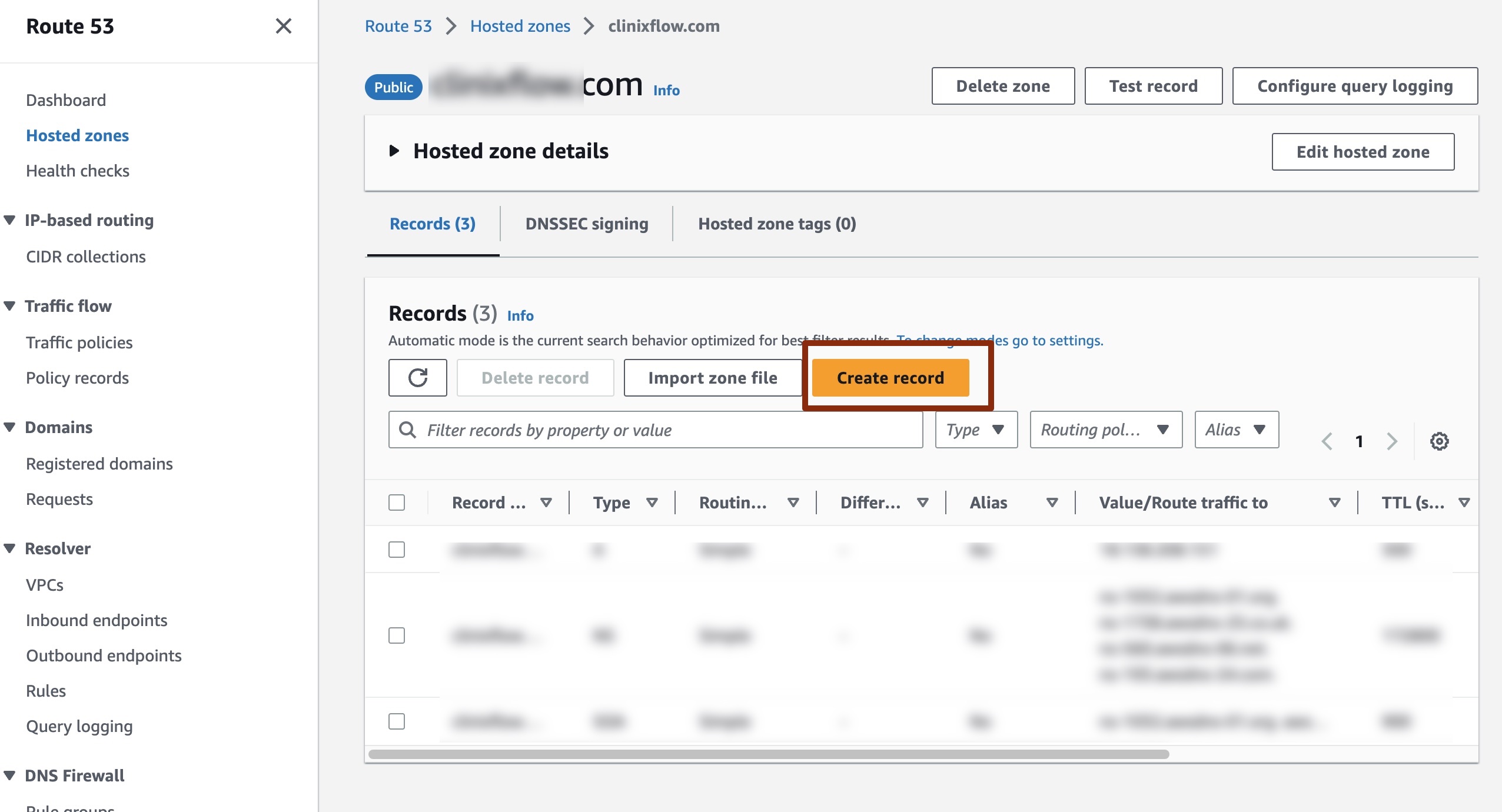
Task: Open records table settings gear
Action: tap(1440, 441)
